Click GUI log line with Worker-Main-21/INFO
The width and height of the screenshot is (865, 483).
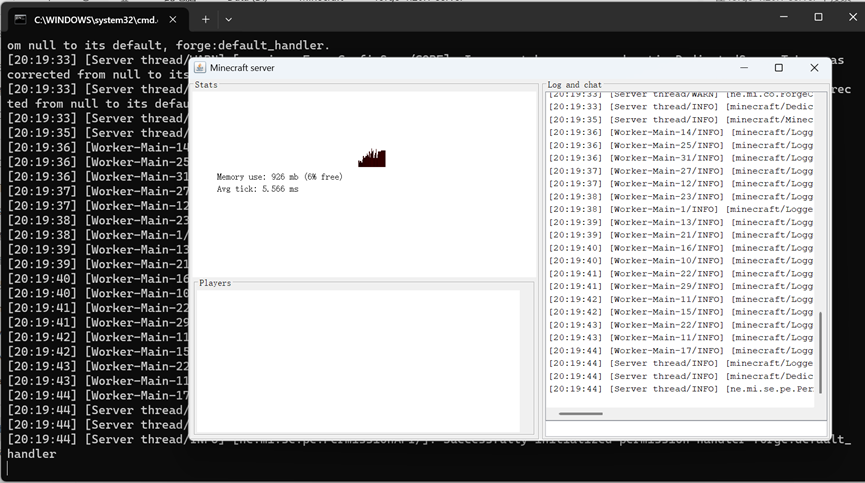pos(681,235)
